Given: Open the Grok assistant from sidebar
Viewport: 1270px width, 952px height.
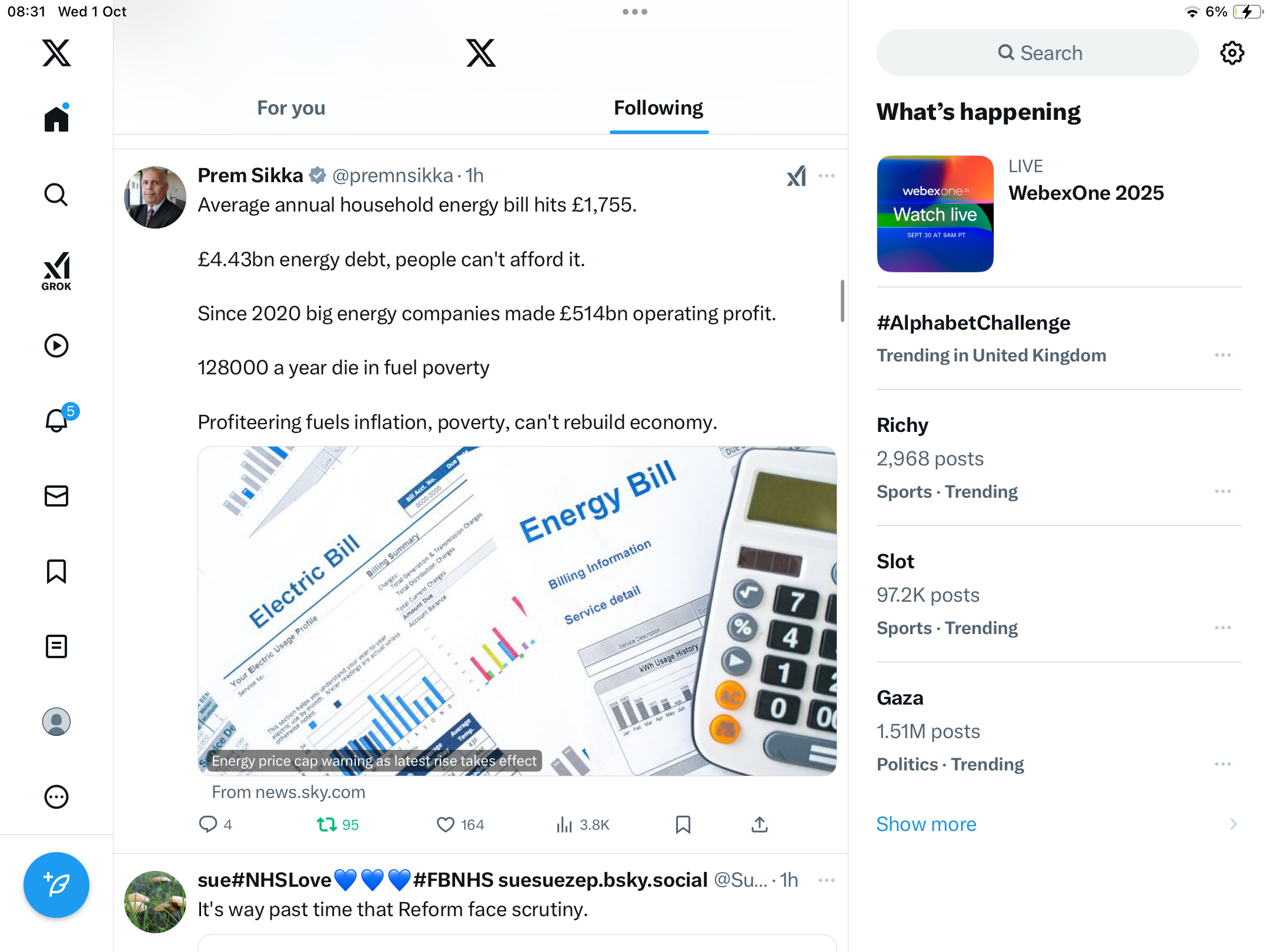Looking at the screenshot, I should pyautogui.click(x=56, y=271).
